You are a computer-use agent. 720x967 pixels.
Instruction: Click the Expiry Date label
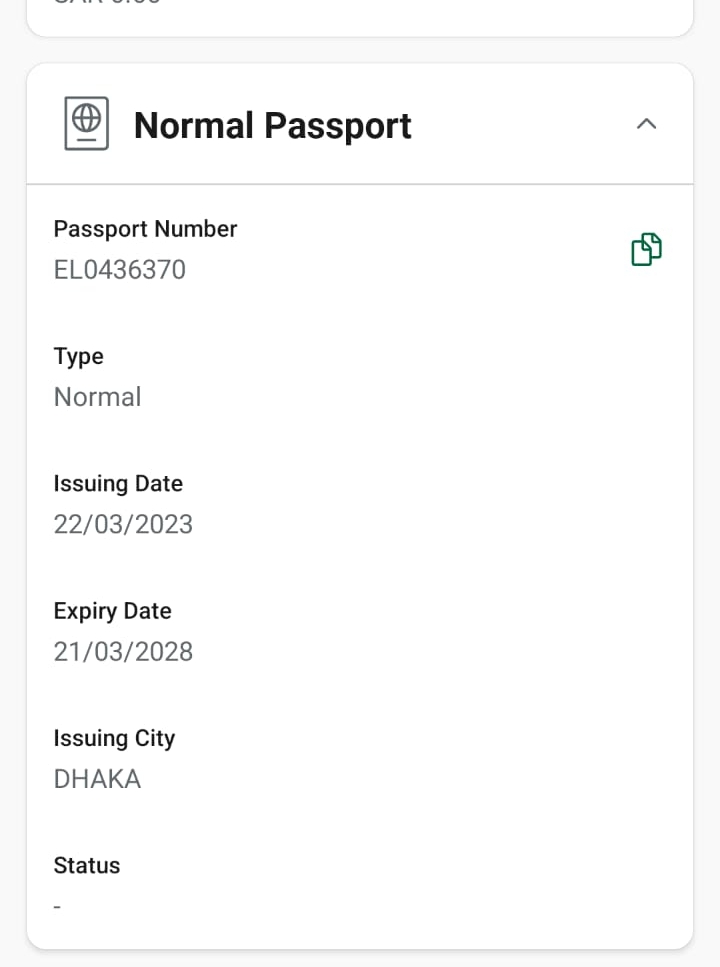[112, 611]
